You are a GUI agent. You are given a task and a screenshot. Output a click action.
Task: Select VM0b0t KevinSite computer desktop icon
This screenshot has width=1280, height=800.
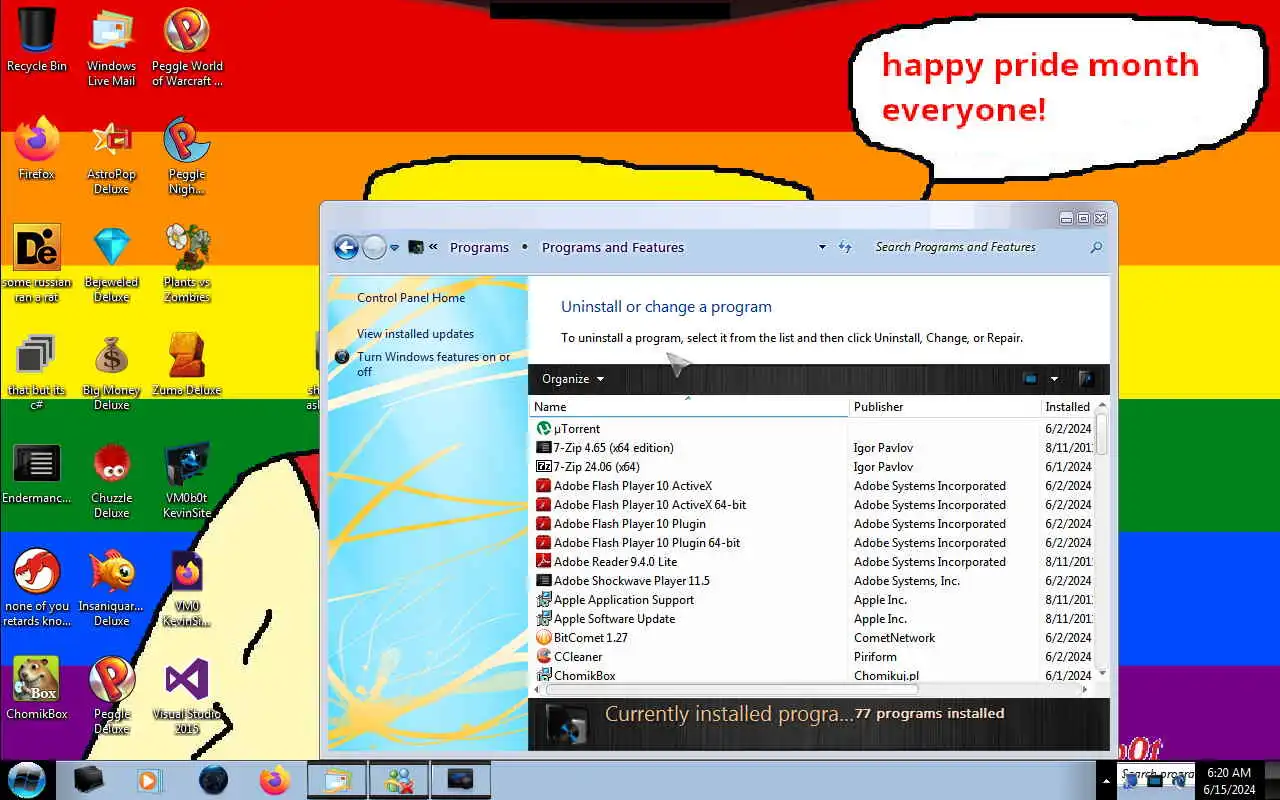coord(187,480)
